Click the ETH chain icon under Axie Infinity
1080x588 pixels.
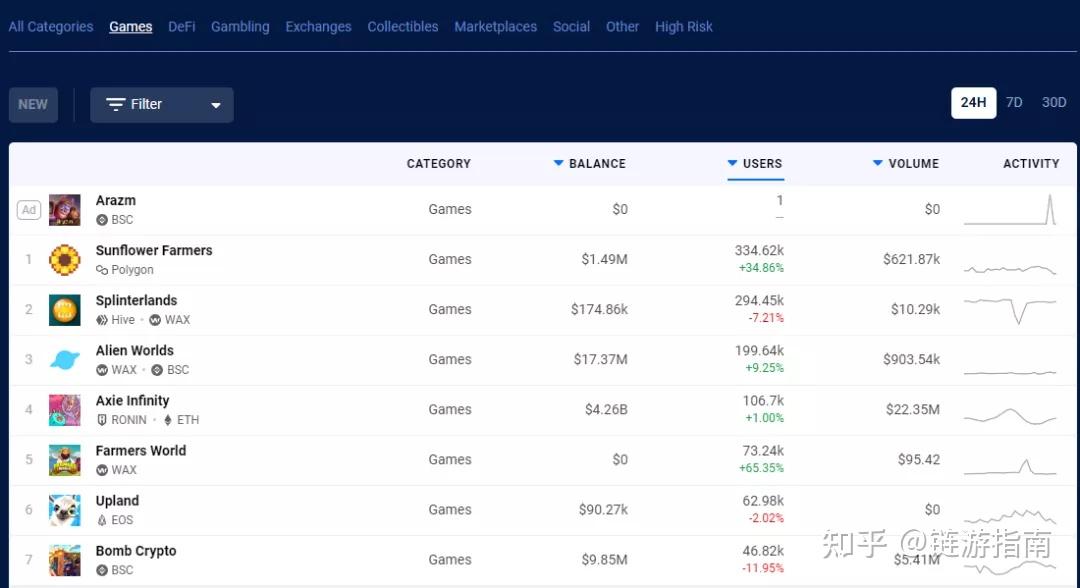click(167, 420)
